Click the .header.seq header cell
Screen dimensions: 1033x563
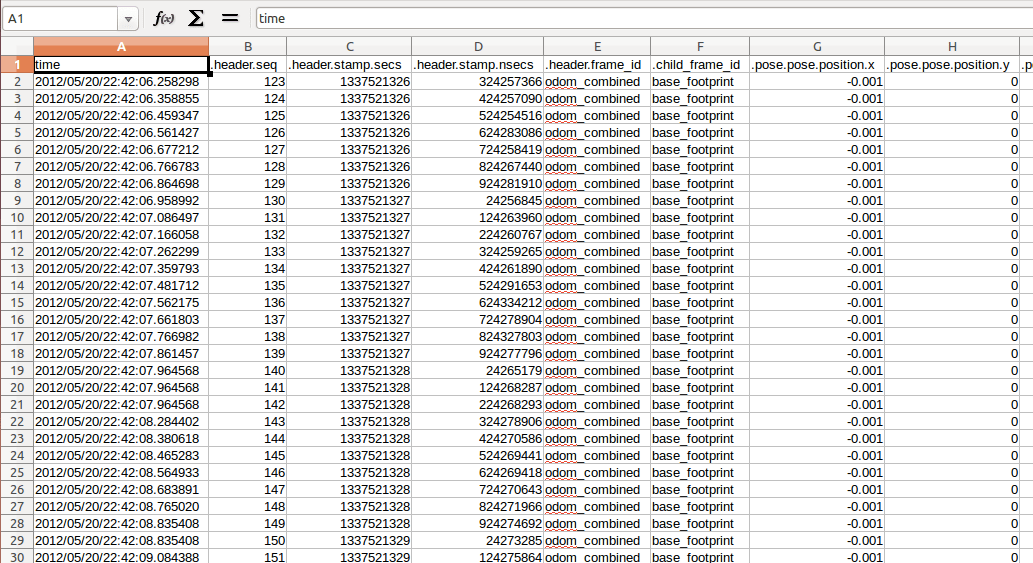click(248, 65)
